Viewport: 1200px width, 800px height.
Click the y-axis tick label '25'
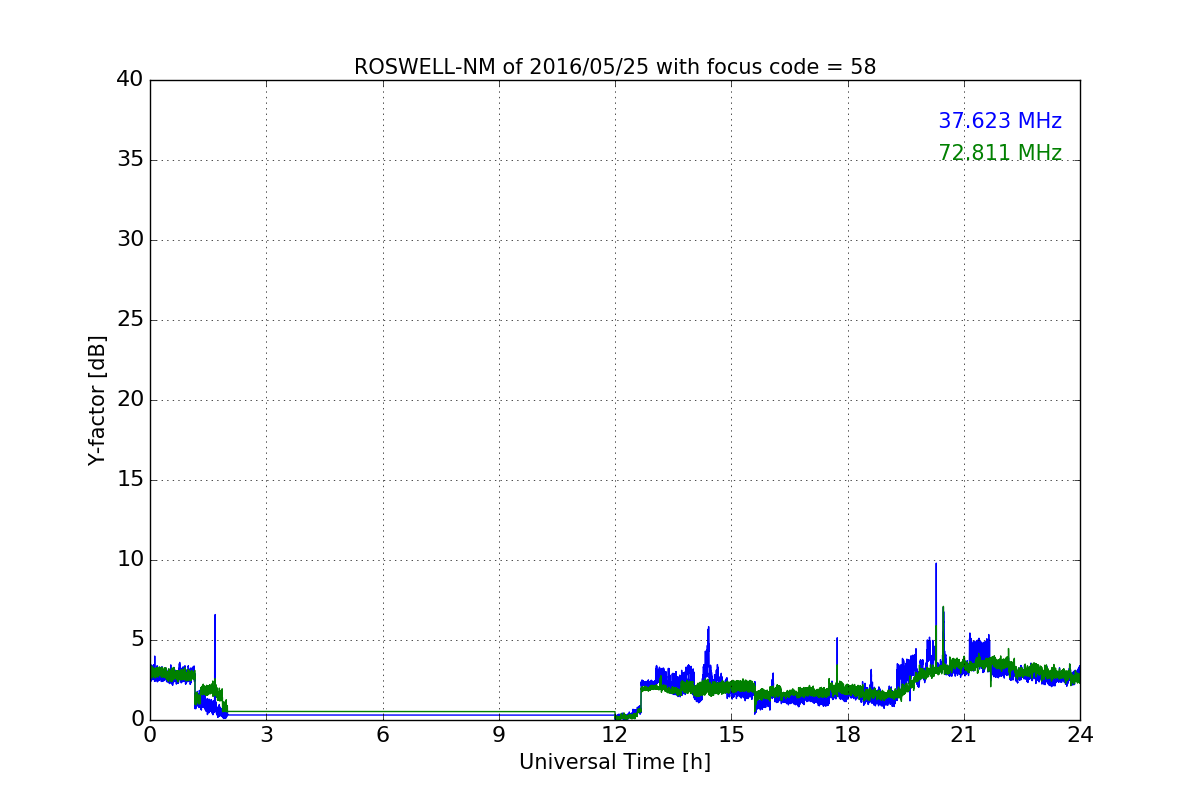(x=130, y=320)
